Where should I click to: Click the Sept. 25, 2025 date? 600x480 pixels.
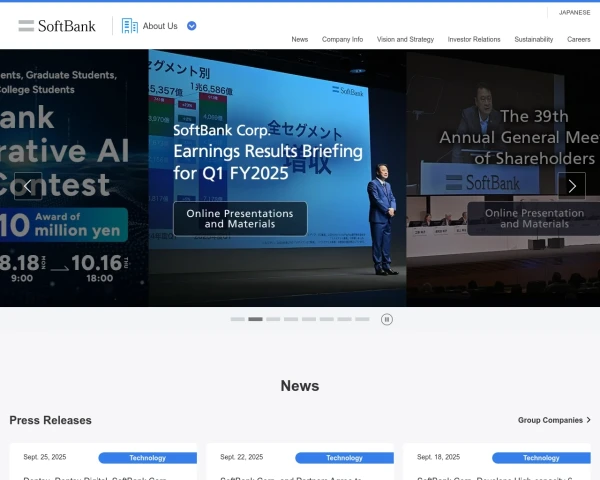[x=45, y=457]
